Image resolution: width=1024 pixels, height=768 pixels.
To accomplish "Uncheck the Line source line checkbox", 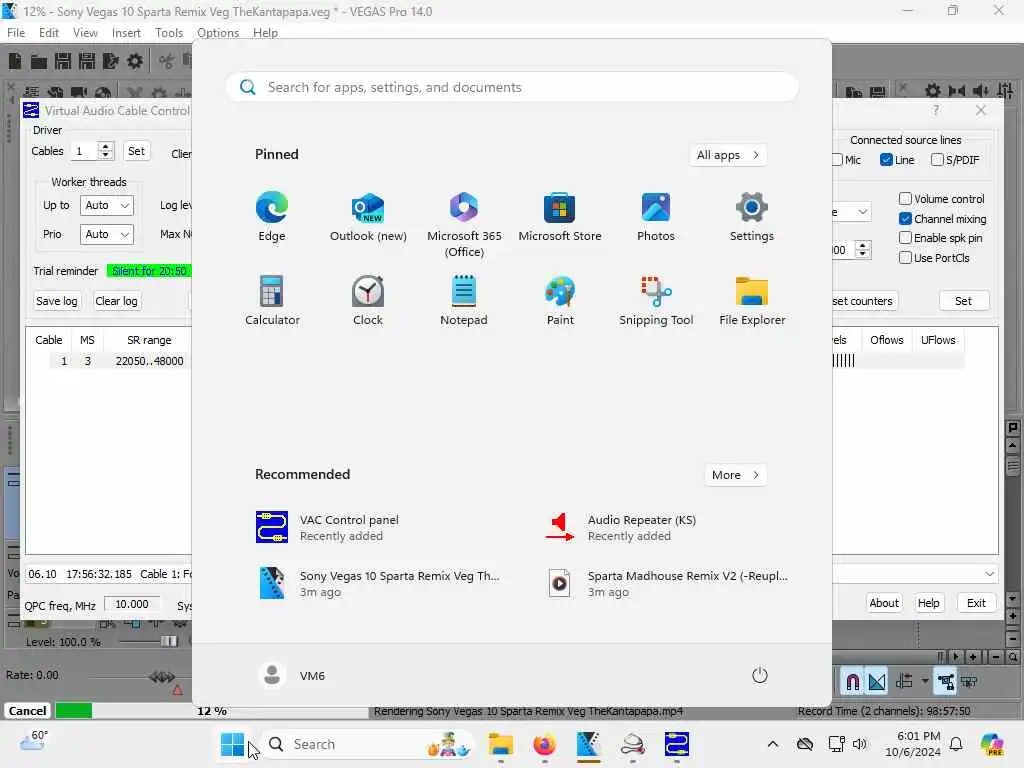I will click(886, 160).
